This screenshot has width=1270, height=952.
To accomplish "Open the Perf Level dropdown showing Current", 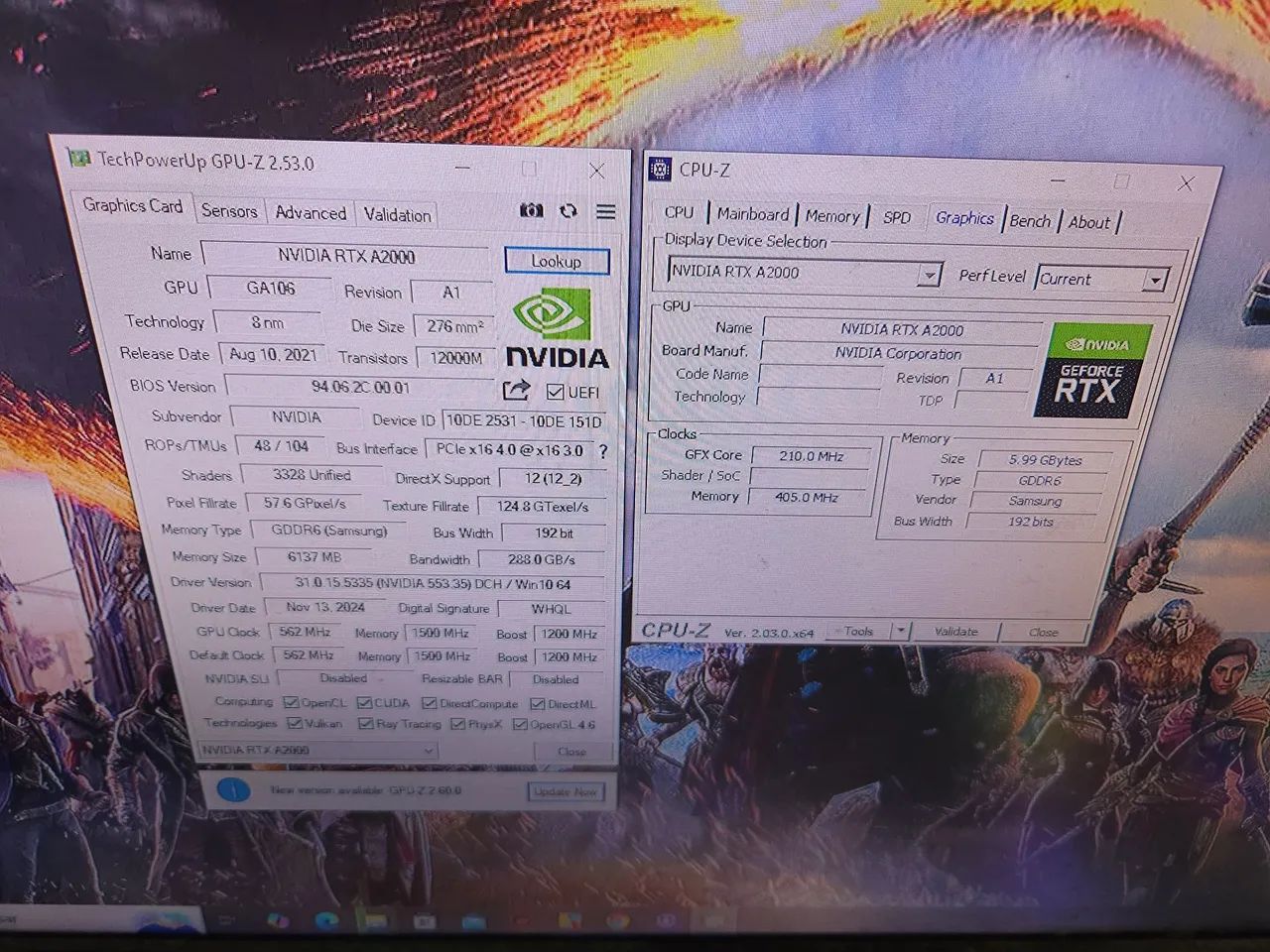I will tap(1155, 279).
